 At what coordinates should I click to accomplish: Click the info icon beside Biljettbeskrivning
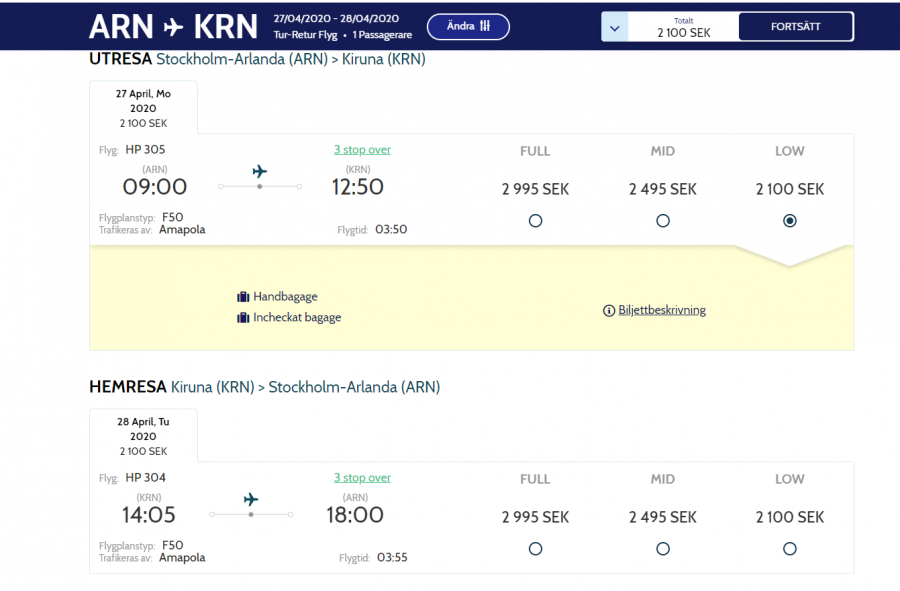609,311
